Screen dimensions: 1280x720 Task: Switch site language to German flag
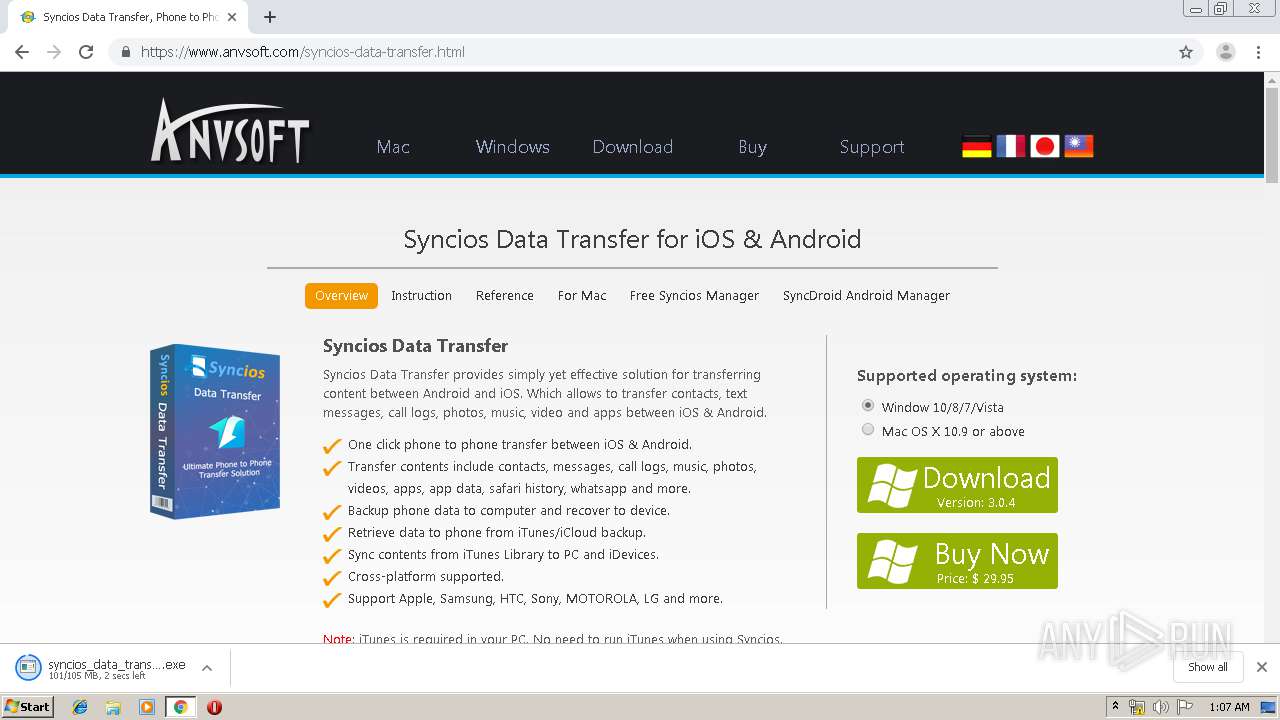click(977, 146)
